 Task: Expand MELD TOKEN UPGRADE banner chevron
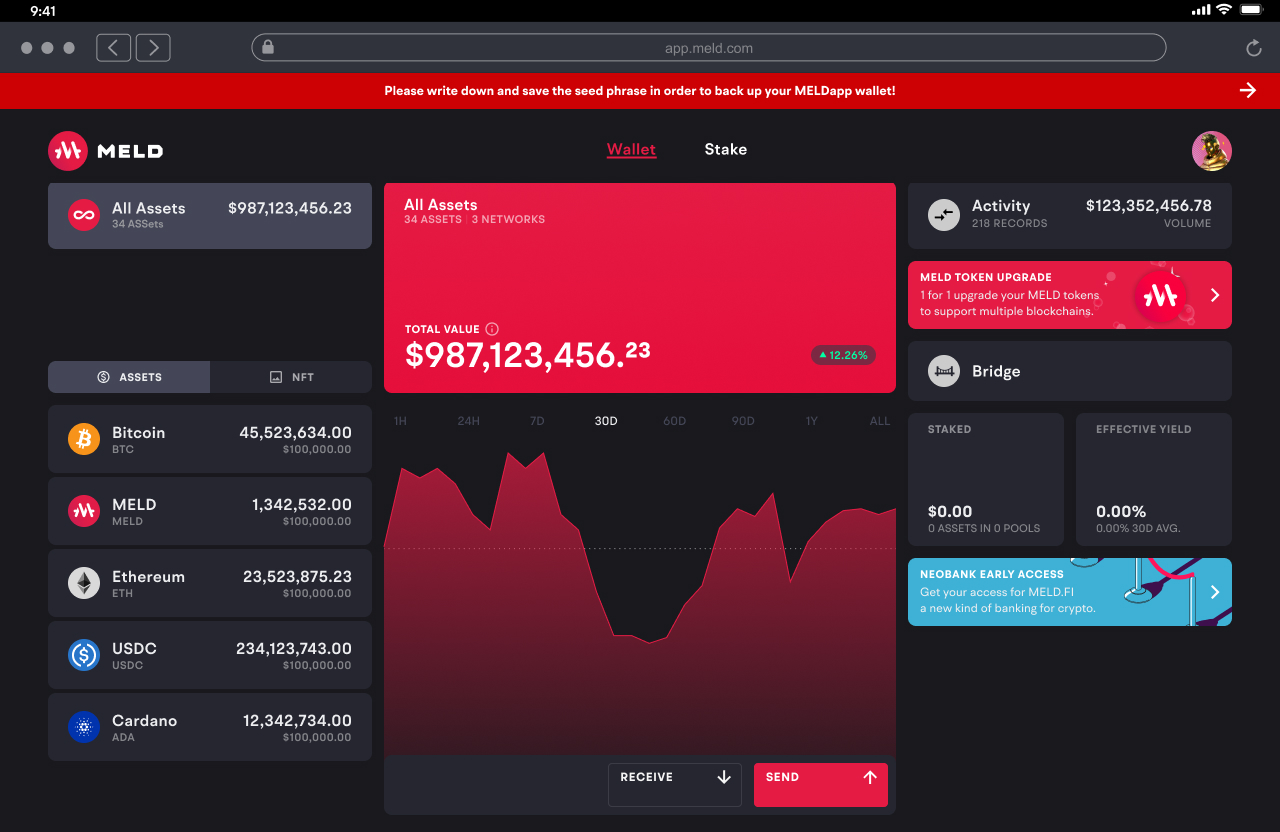[x=1215, y=295]
